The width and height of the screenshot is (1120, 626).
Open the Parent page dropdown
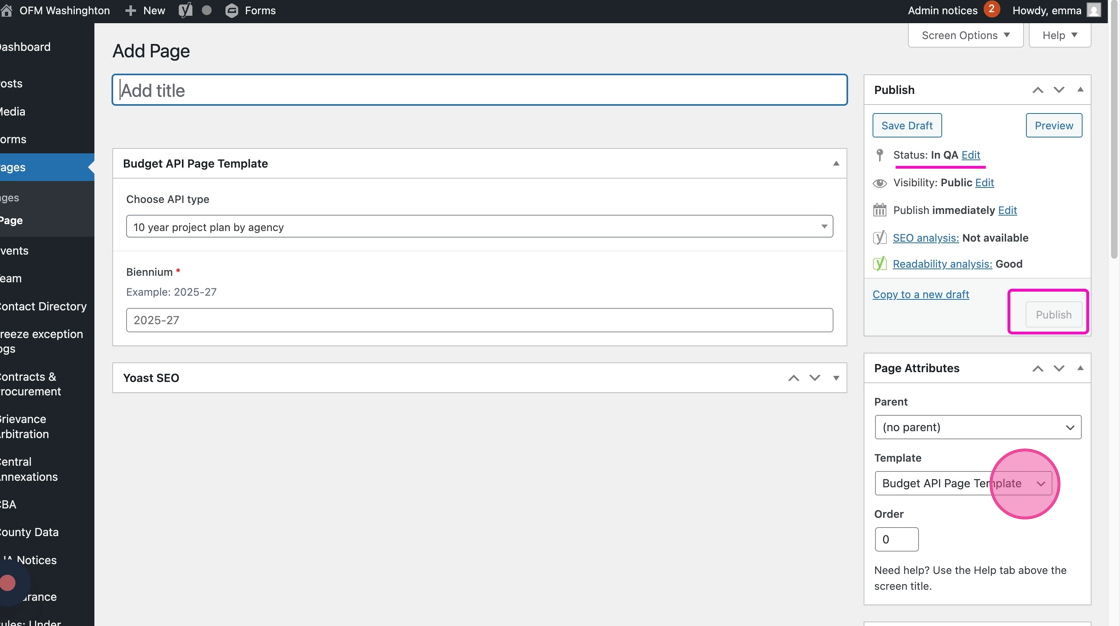click(977, 427)
